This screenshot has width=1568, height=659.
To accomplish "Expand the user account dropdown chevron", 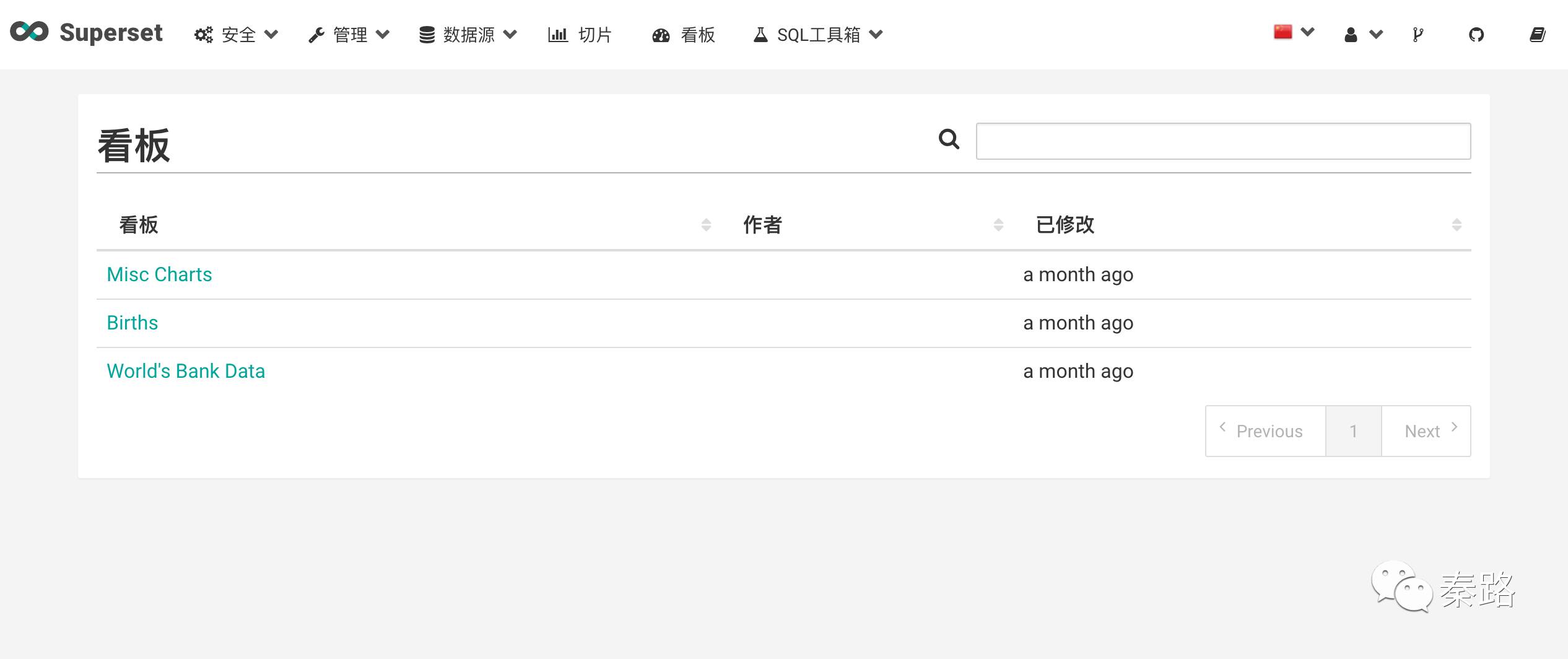I will (x=1376, y=35).
